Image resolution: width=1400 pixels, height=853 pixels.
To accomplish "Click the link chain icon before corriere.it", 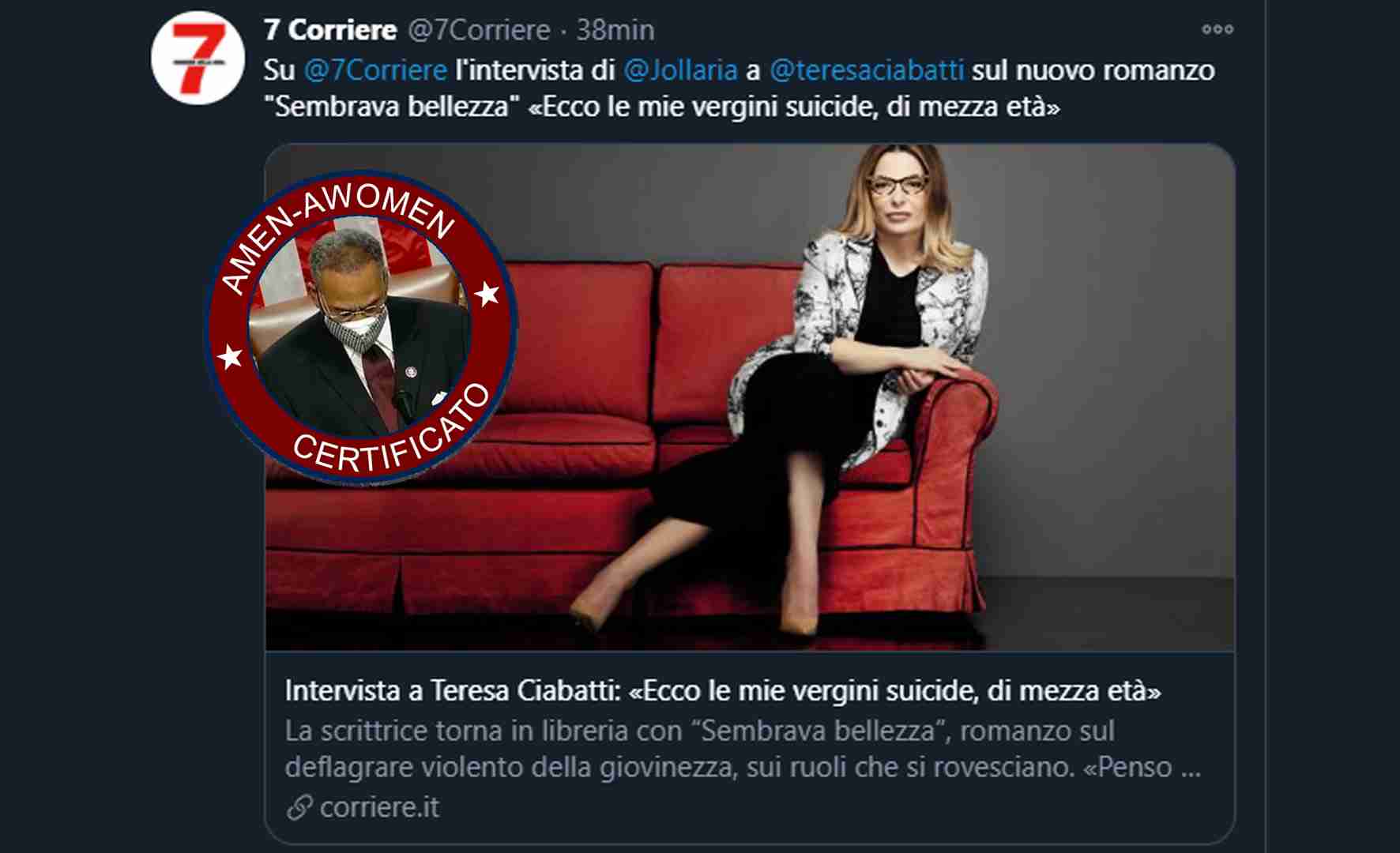I will click(299, 807).
